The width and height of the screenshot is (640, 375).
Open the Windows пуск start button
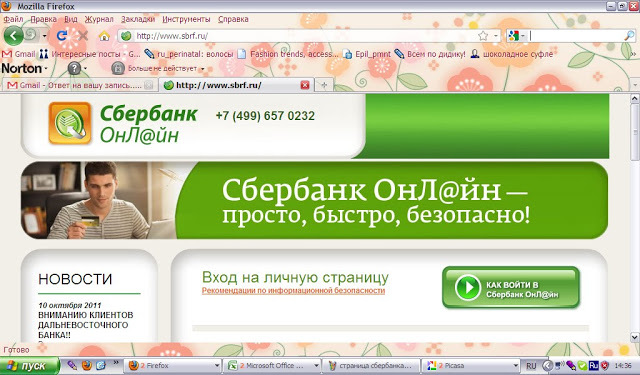29,366
